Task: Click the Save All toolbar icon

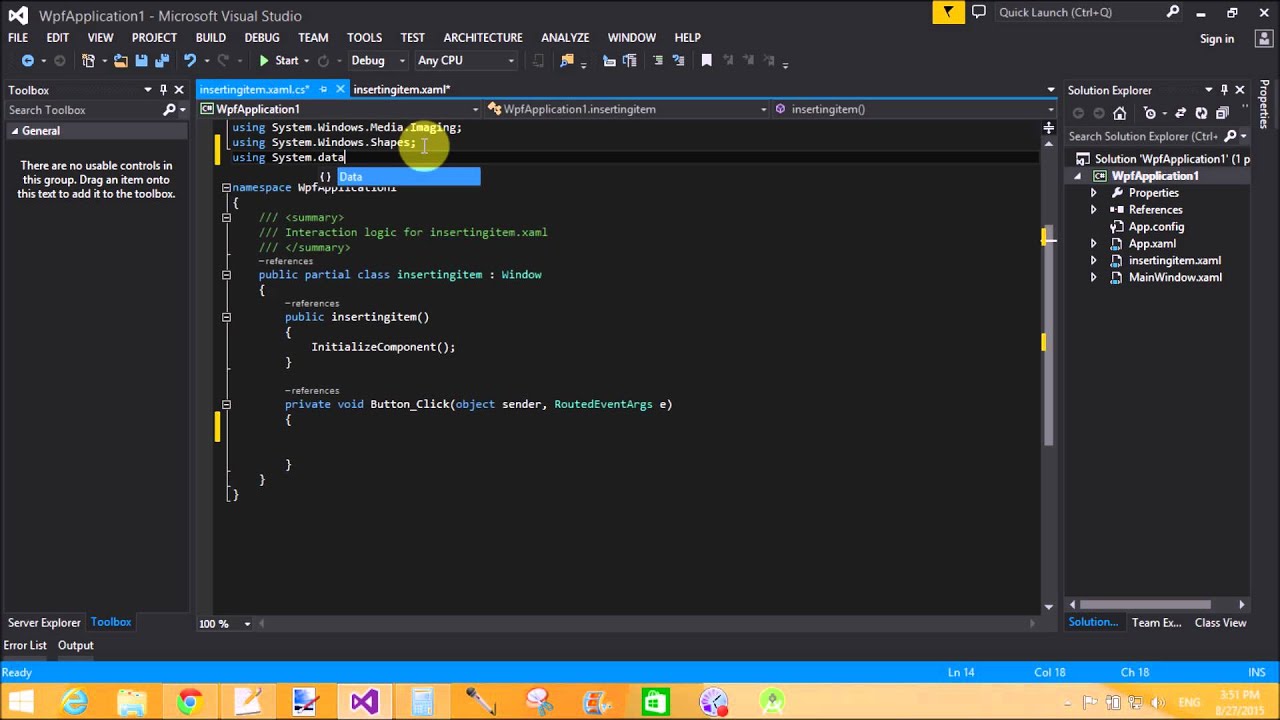Action: [161, 61]
